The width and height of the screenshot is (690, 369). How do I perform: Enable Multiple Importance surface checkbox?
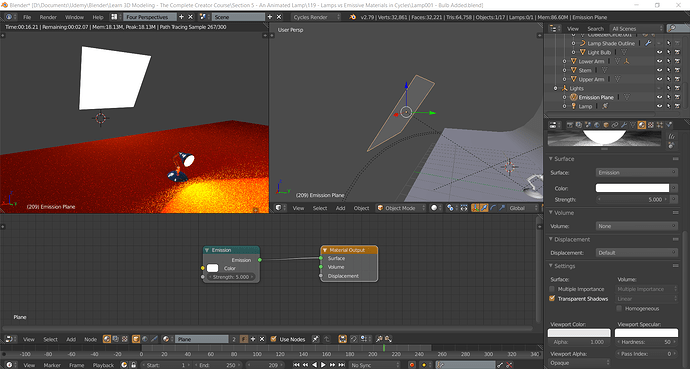pos(552,289)
